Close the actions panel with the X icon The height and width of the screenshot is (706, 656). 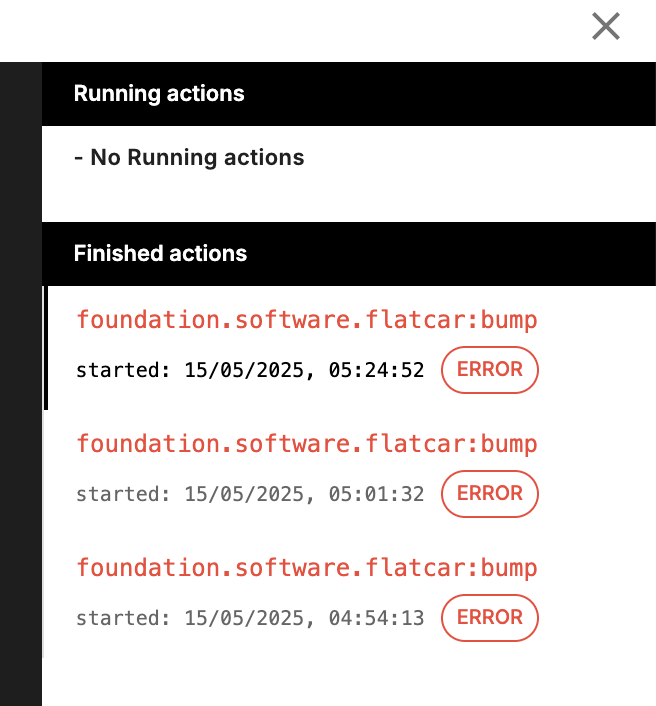pos(606,27)
